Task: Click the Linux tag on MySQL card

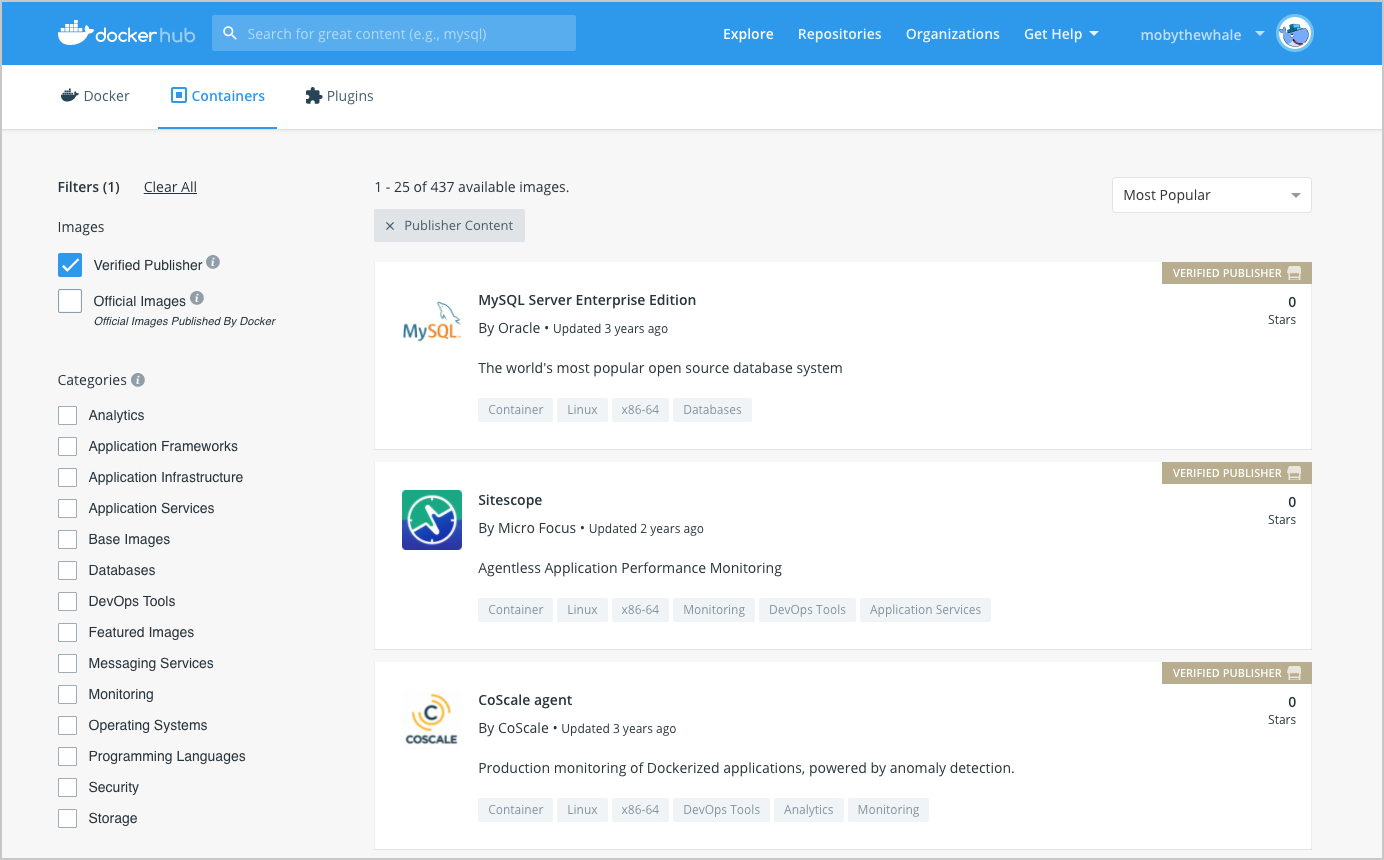Action: pos(582,410)
